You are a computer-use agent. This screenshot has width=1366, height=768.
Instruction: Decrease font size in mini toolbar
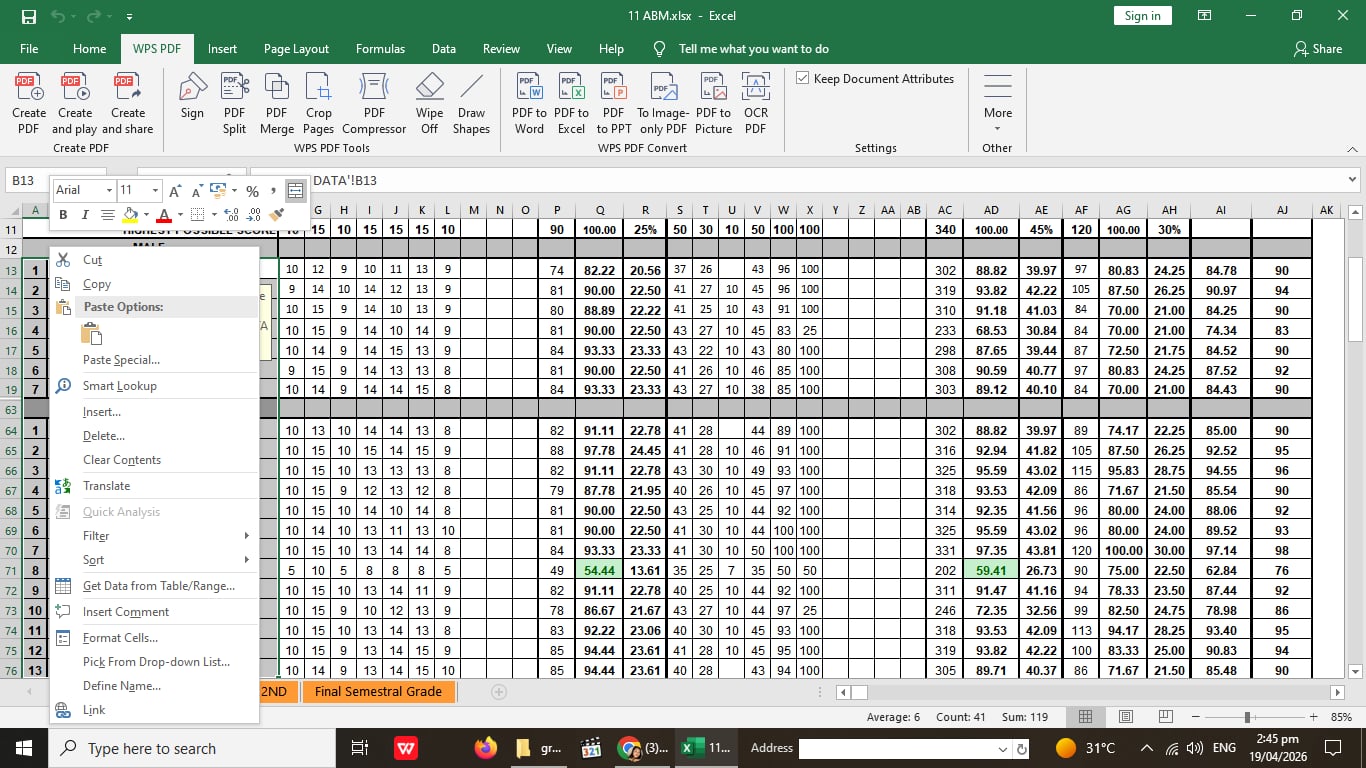[197, 190]
